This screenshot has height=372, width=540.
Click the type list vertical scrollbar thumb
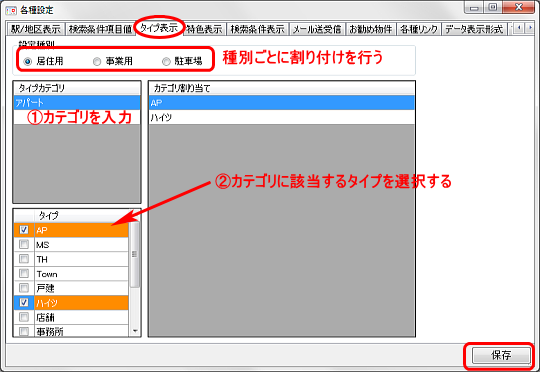tap(135, 254)
